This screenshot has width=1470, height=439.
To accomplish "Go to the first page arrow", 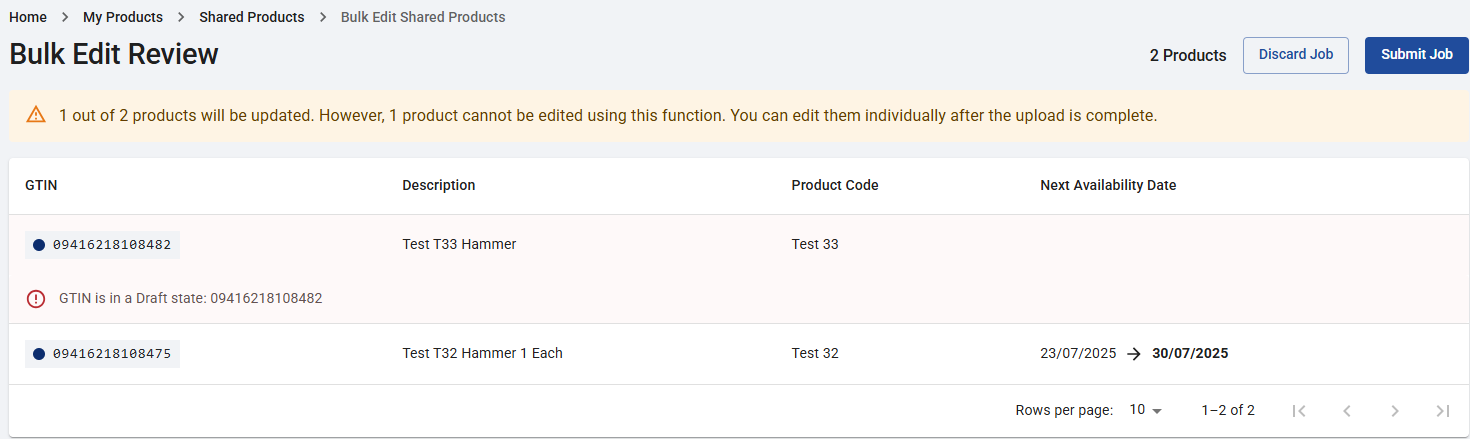I will [x=1299, y=410].
